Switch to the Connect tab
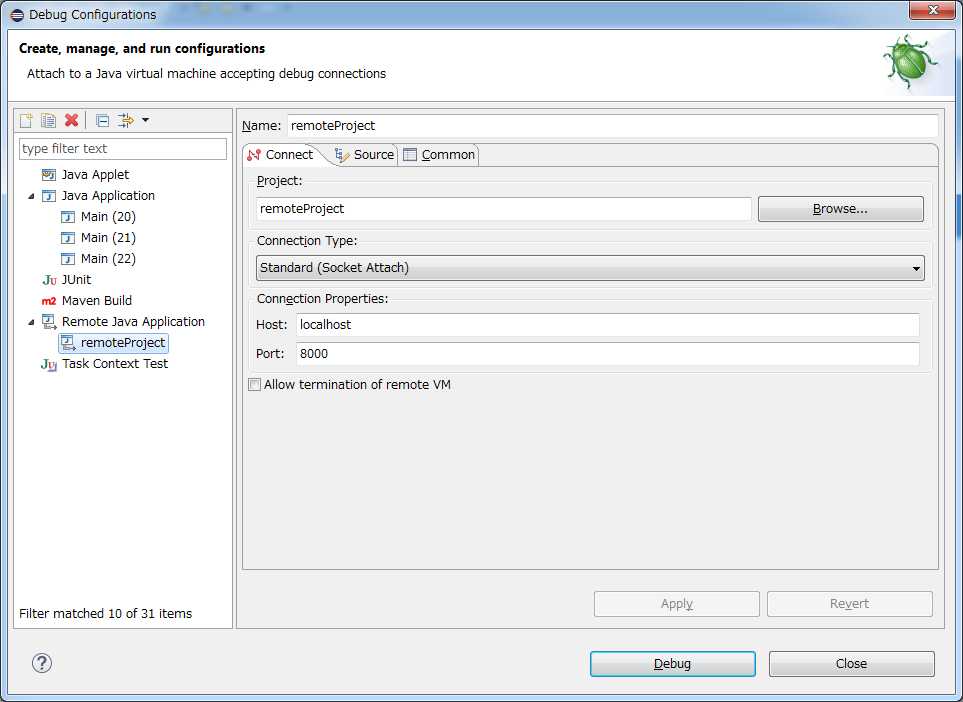 (281, 155)
